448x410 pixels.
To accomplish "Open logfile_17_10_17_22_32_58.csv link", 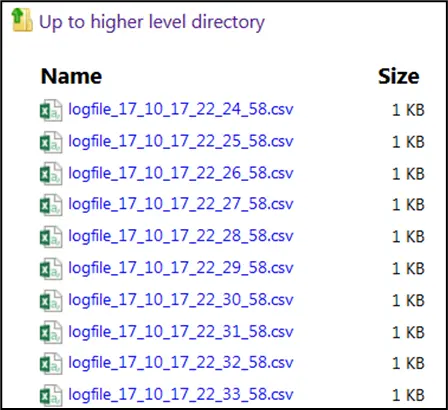I will click(181, 363).
